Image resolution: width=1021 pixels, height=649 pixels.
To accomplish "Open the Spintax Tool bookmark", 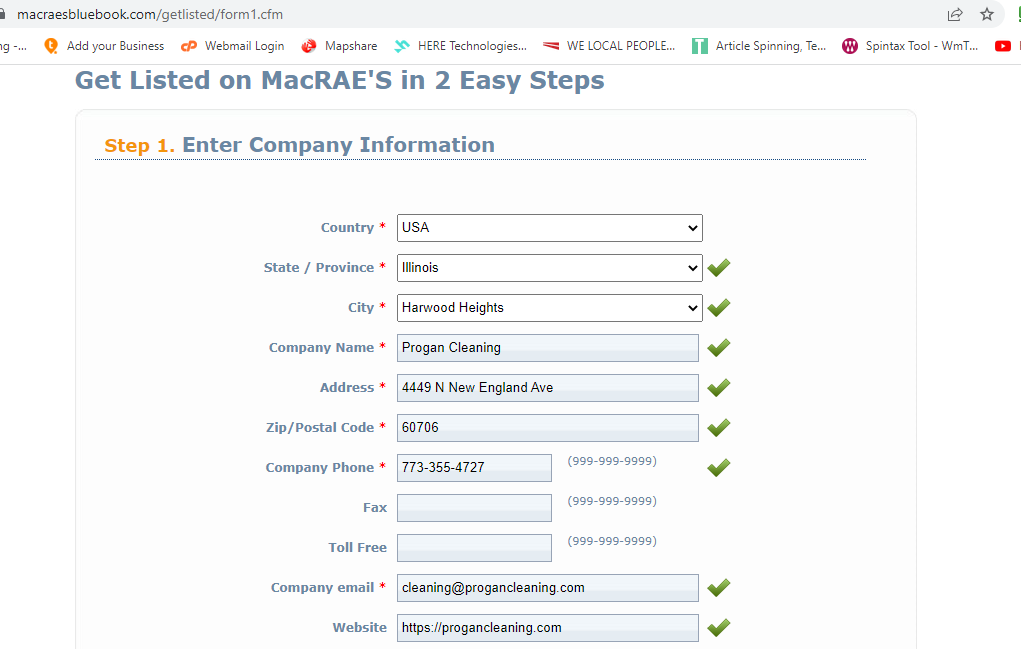I will pos(910,46).
